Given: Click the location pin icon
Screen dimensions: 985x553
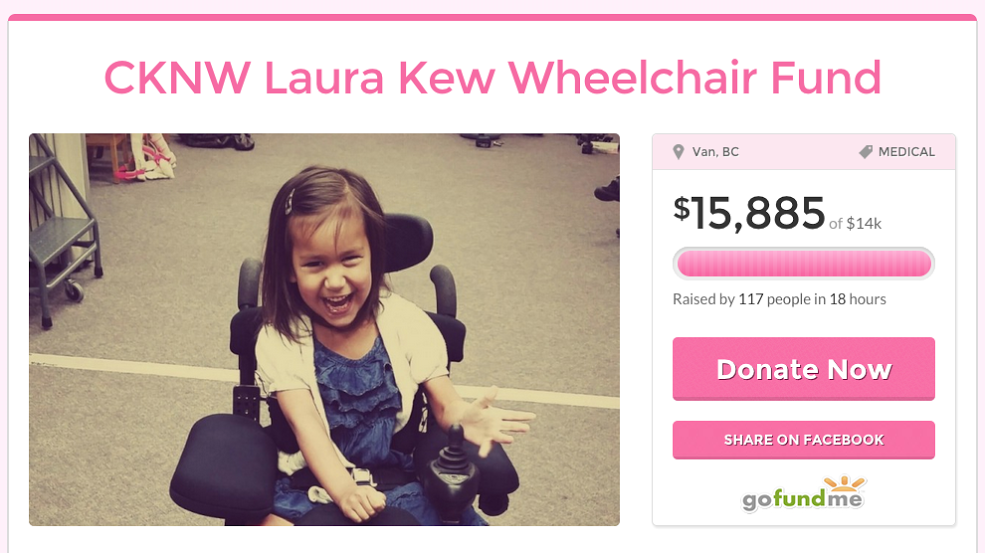Looking at the screenshot, I should [x=678, y=152].
